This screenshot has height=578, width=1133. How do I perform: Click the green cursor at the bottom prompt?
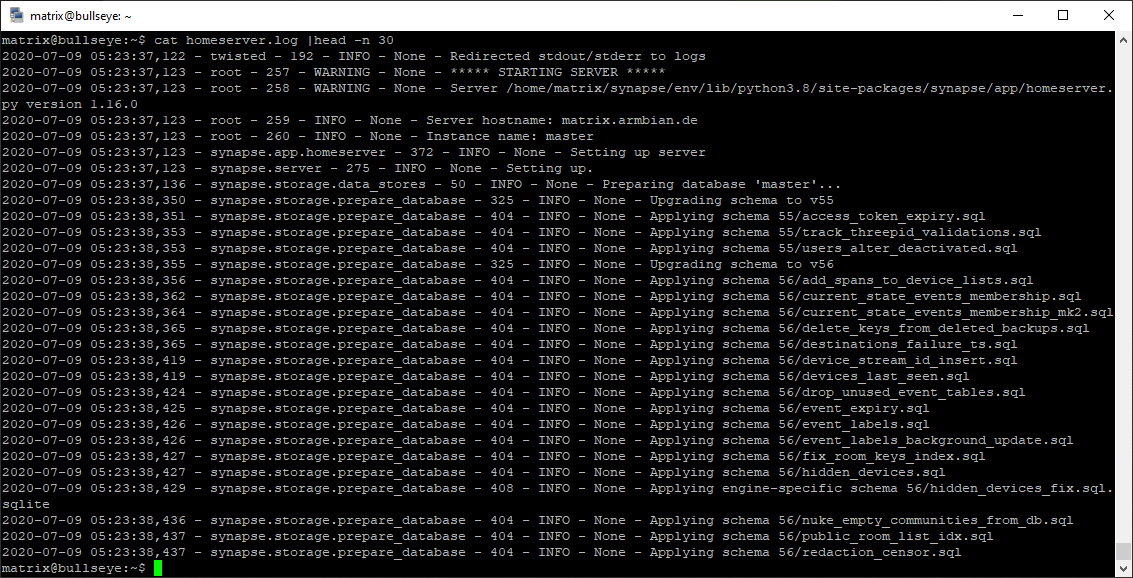pyautogui.click(x=158, y=568)
